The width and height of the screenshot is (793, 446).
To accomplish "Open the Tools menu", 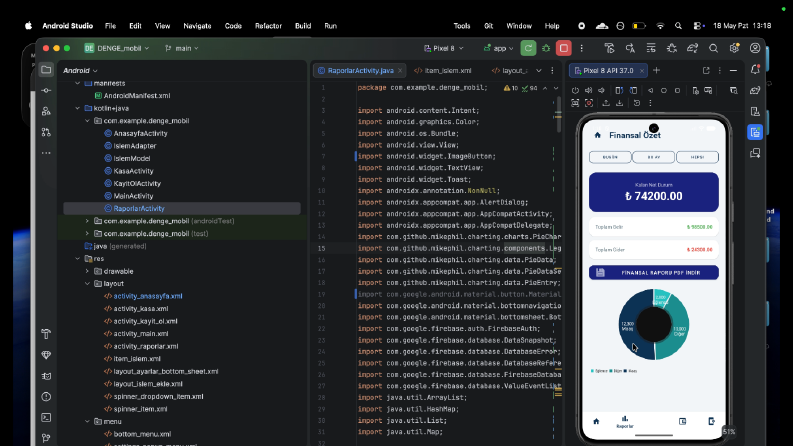I will point(461,26).
